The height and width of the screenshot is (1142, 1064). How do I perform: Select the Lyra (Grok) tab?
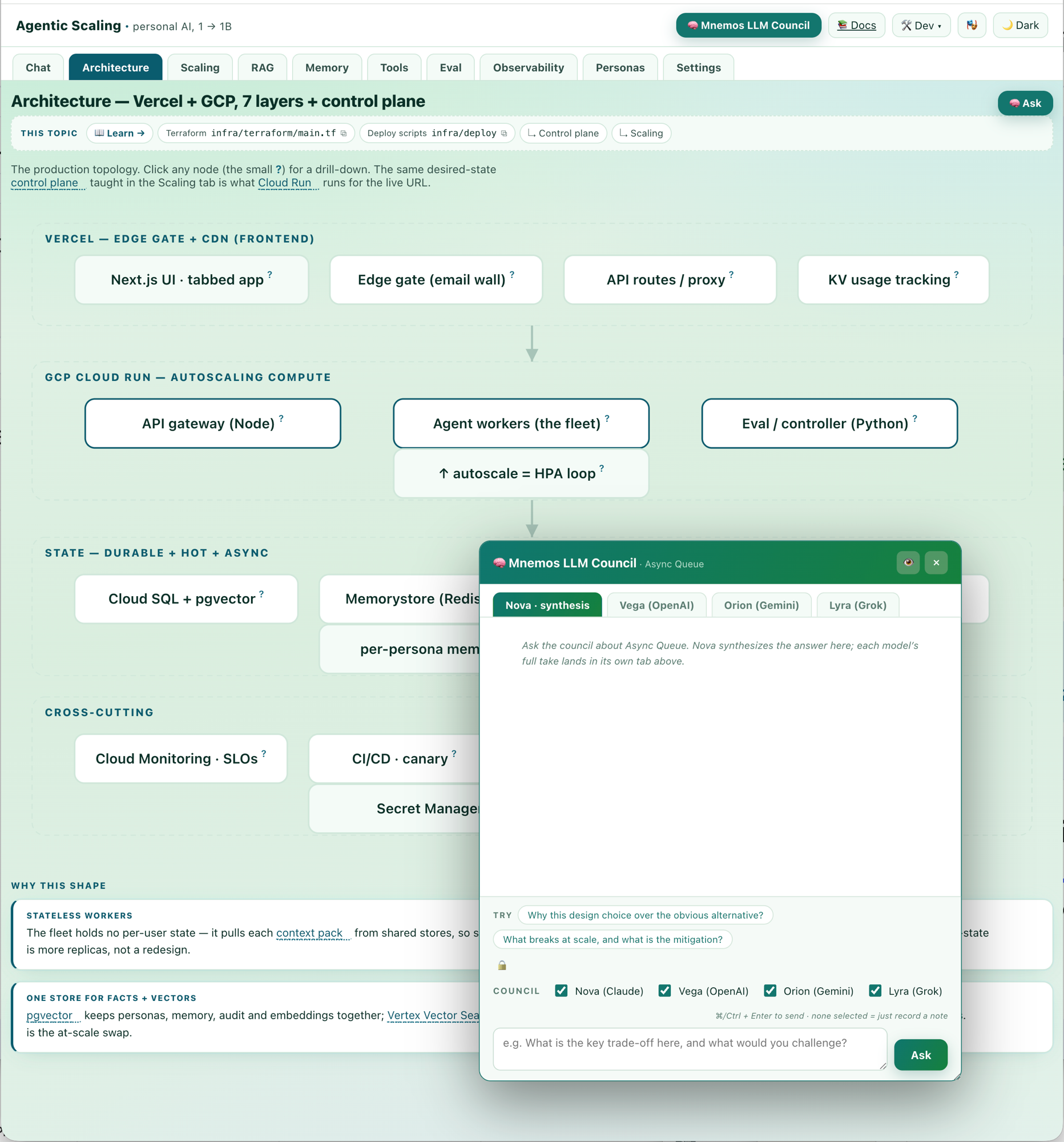coord(857,605)
